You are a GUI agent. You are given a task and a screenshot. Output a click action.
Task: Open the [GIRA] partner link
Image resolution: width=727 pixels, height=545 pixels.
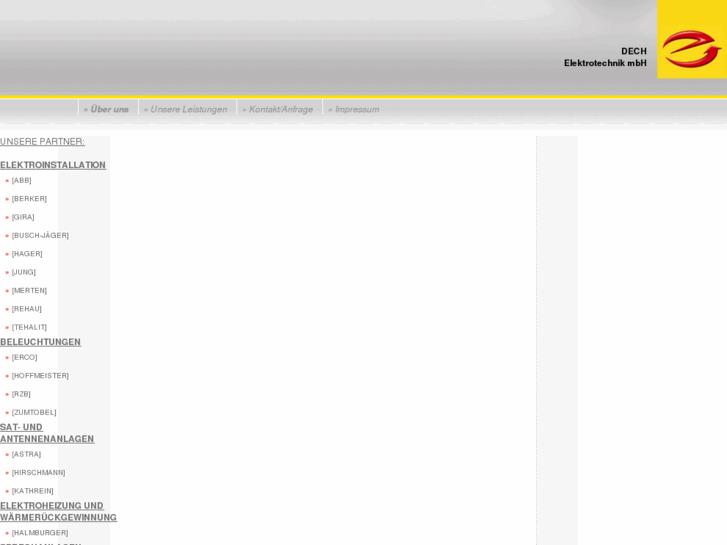pos(23,217)
